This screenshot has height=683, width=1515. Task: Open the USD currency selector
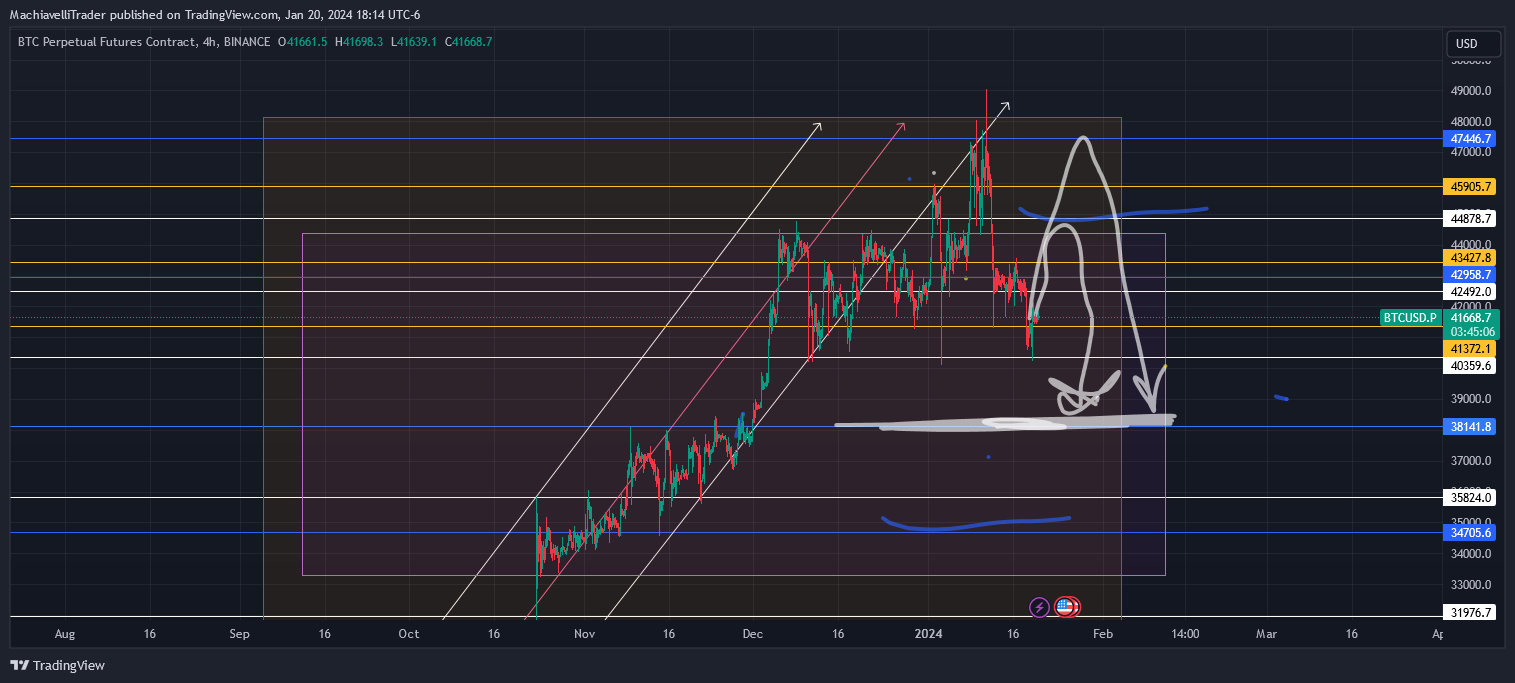click(1473, 44)
